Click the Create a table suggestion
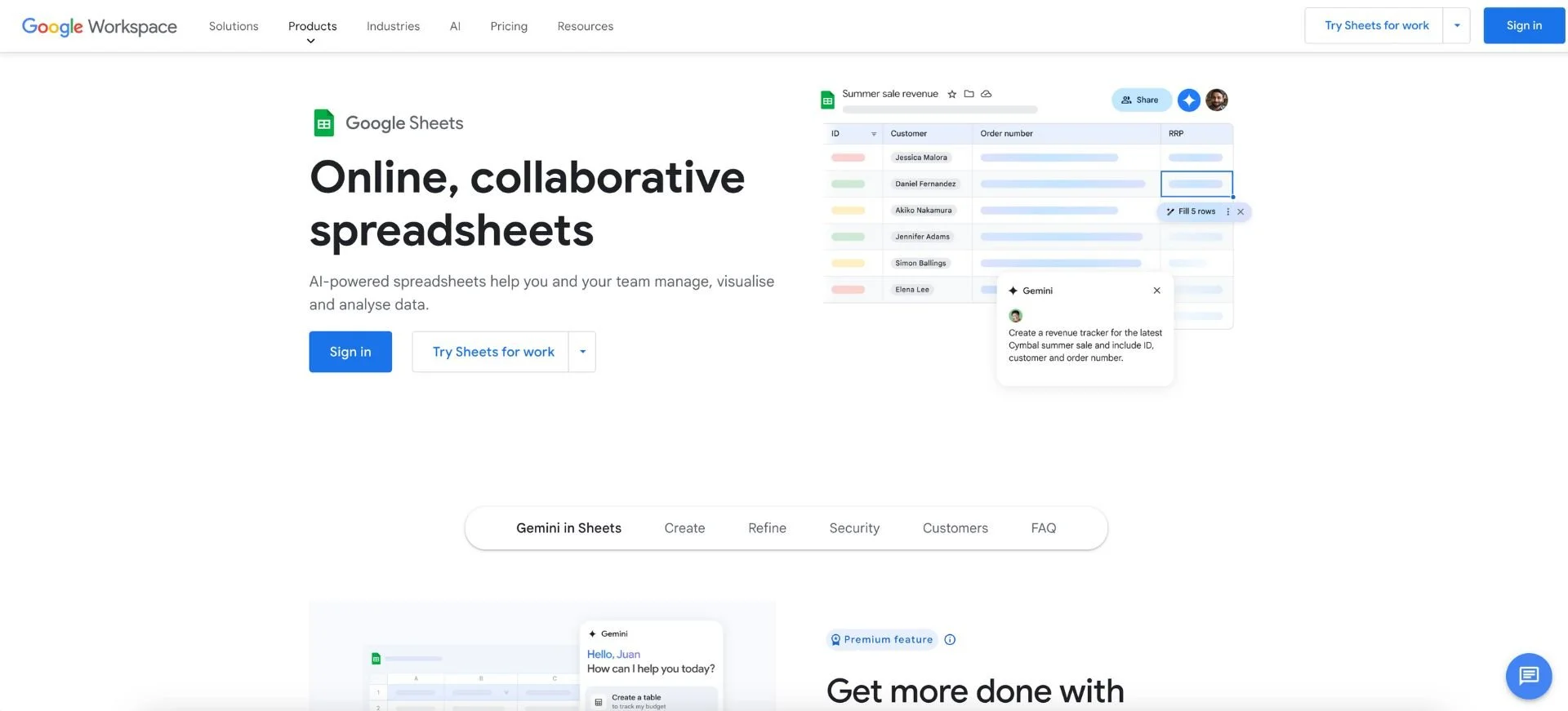The height and width of the screenshot is (711, 1568). (x=651, y=700)
